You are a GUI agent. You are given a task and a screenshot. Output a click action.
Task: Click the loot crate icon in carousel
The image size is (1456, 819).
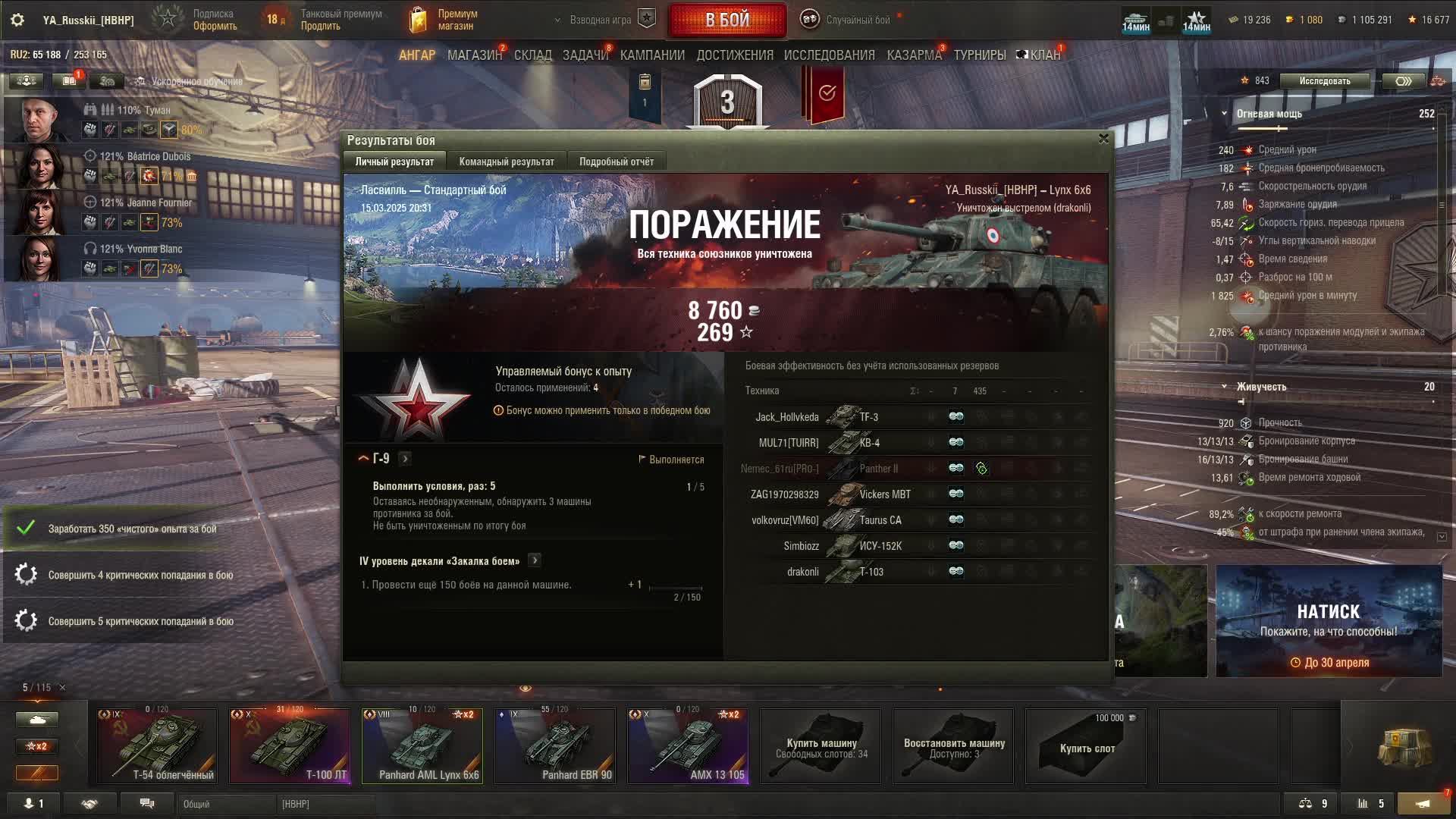pyautogui.click(x=1404, y=747)
